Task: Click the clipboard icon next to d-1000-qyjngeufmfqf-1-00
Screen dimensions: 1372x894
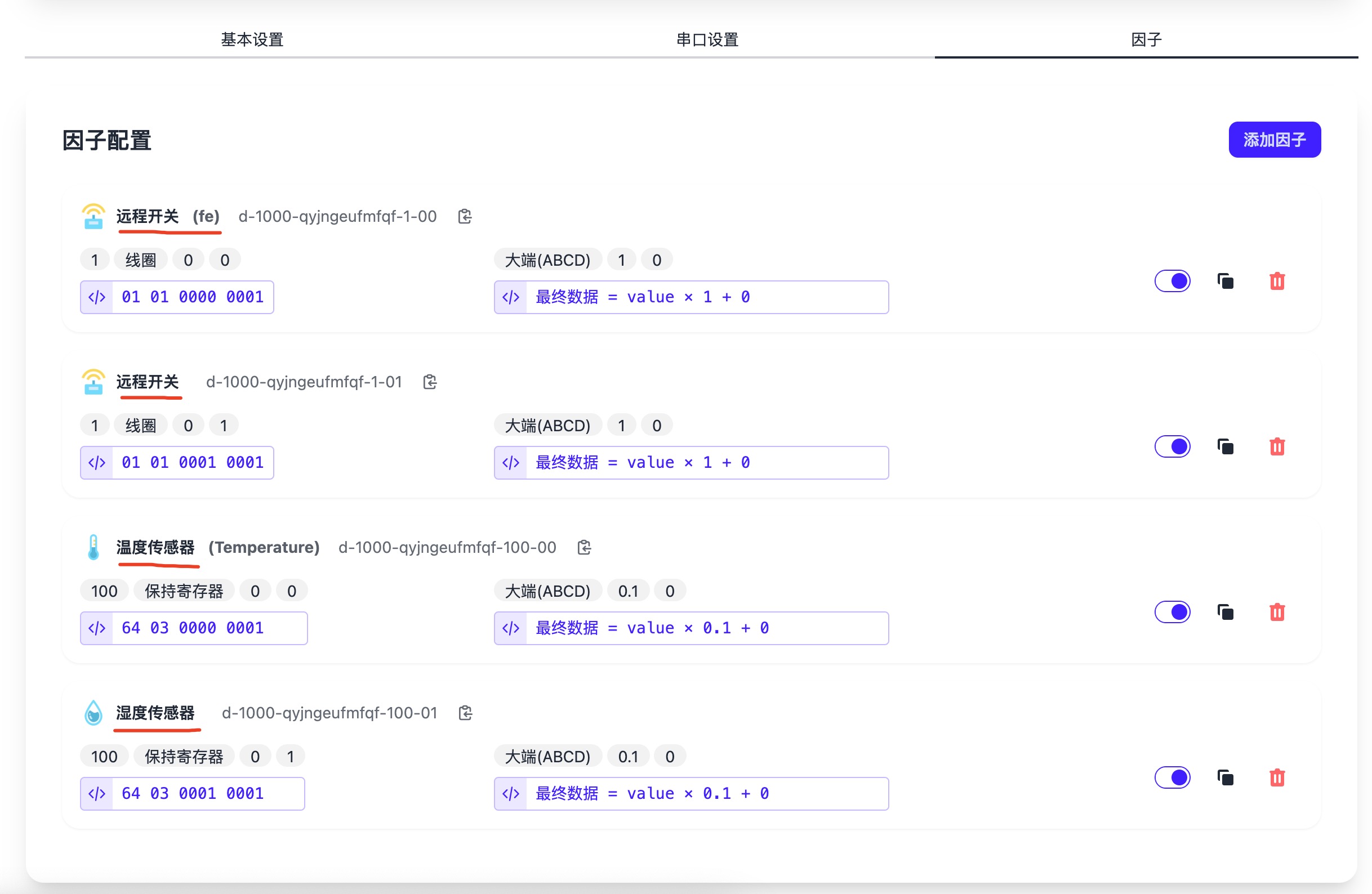Action: point(465,216)
